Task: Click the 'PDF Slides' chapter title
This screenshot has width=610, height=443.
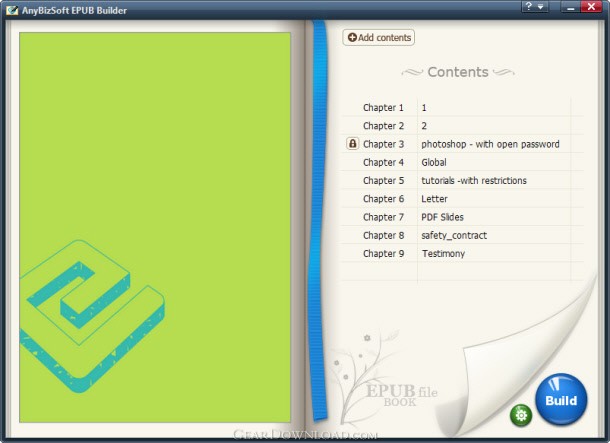Action: click(442, 217)
